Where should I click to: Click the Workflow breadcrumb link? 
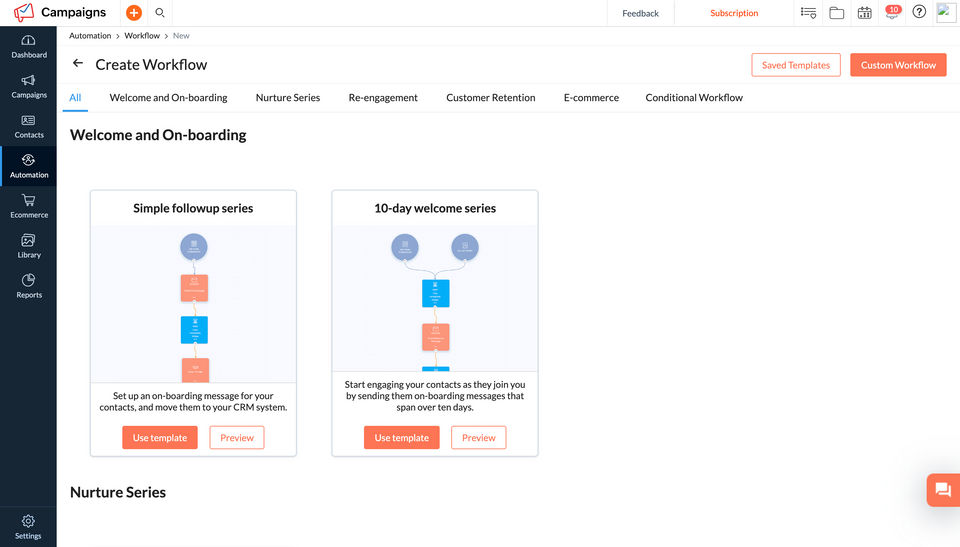142,36
